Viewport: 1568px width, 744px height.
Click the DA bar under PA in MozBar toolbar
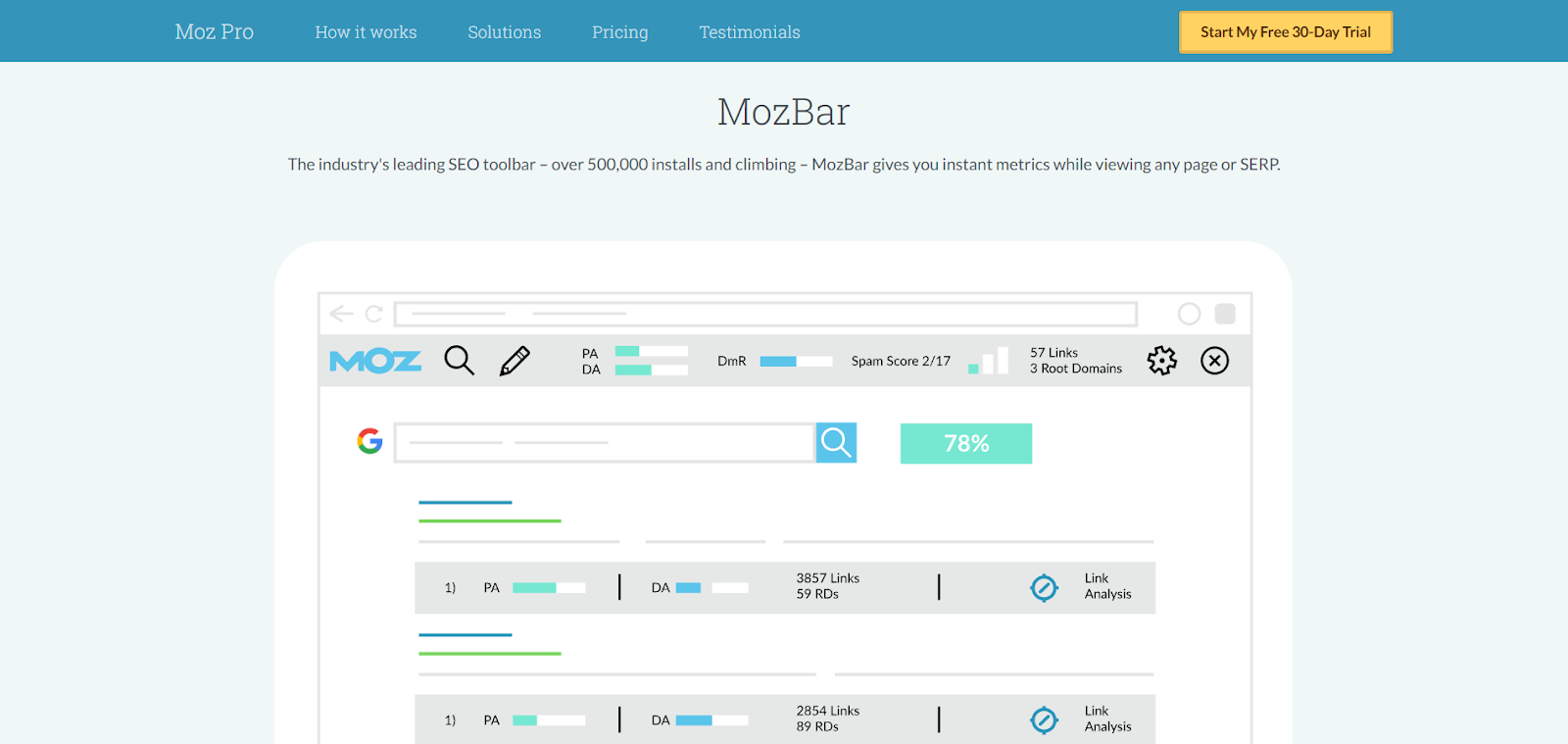[x=652, y=370]
